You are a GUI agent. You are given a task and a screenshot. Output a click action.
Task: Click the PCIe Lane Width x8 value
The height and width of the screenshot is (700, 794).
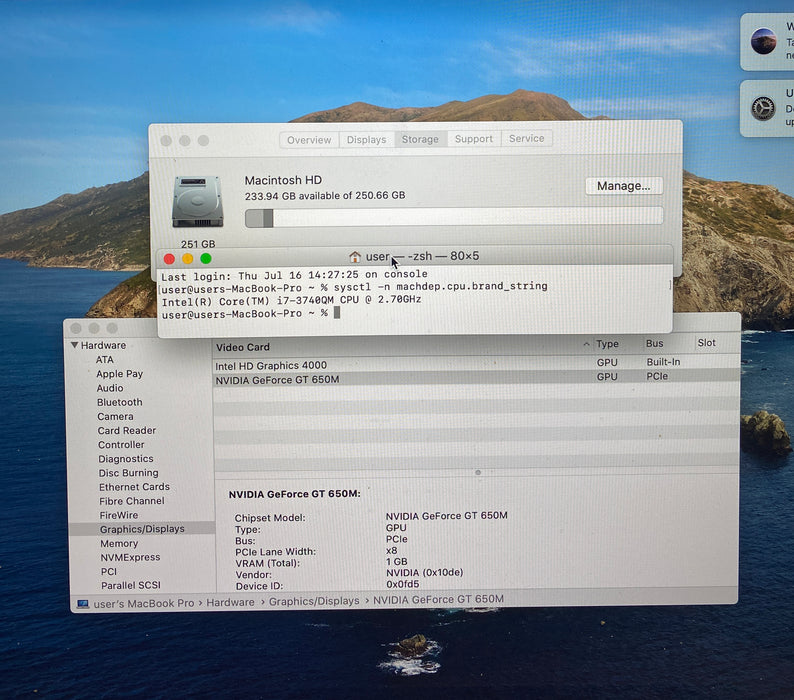(x=391, y=551)
